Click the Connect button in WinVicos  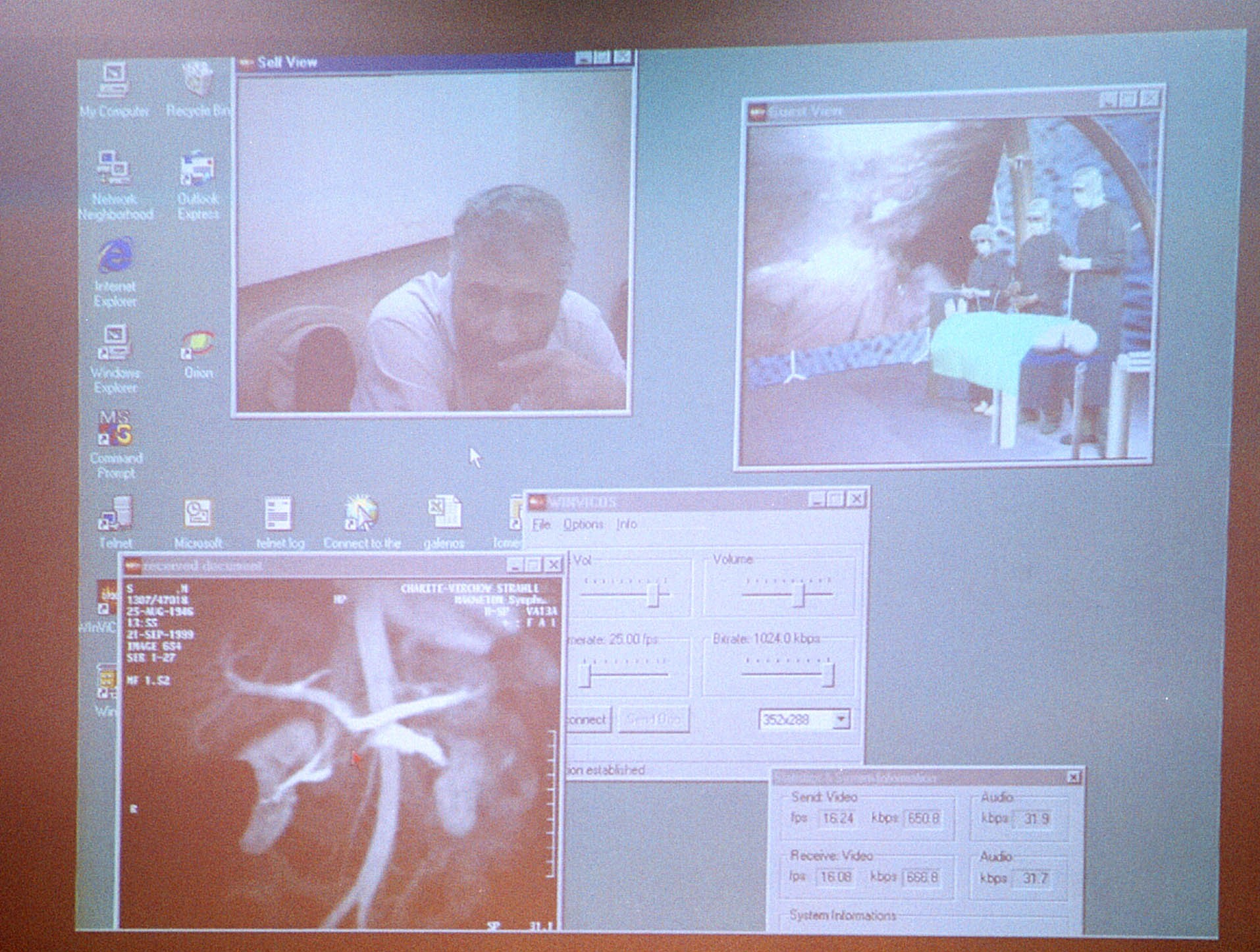(589, 720)
